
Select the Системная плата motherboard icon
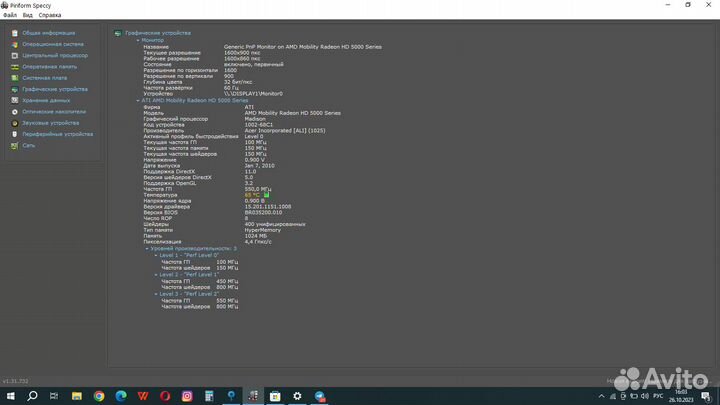tap(15, 78)
